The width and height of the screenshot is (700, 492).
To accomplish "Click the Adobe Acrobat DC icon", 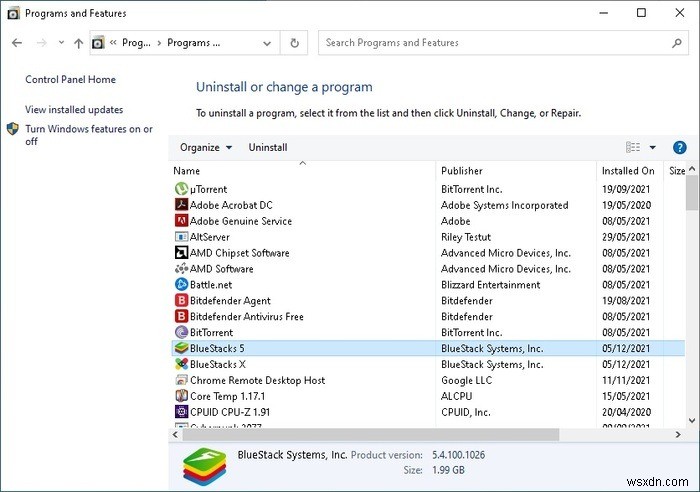I will coord(181,204).
